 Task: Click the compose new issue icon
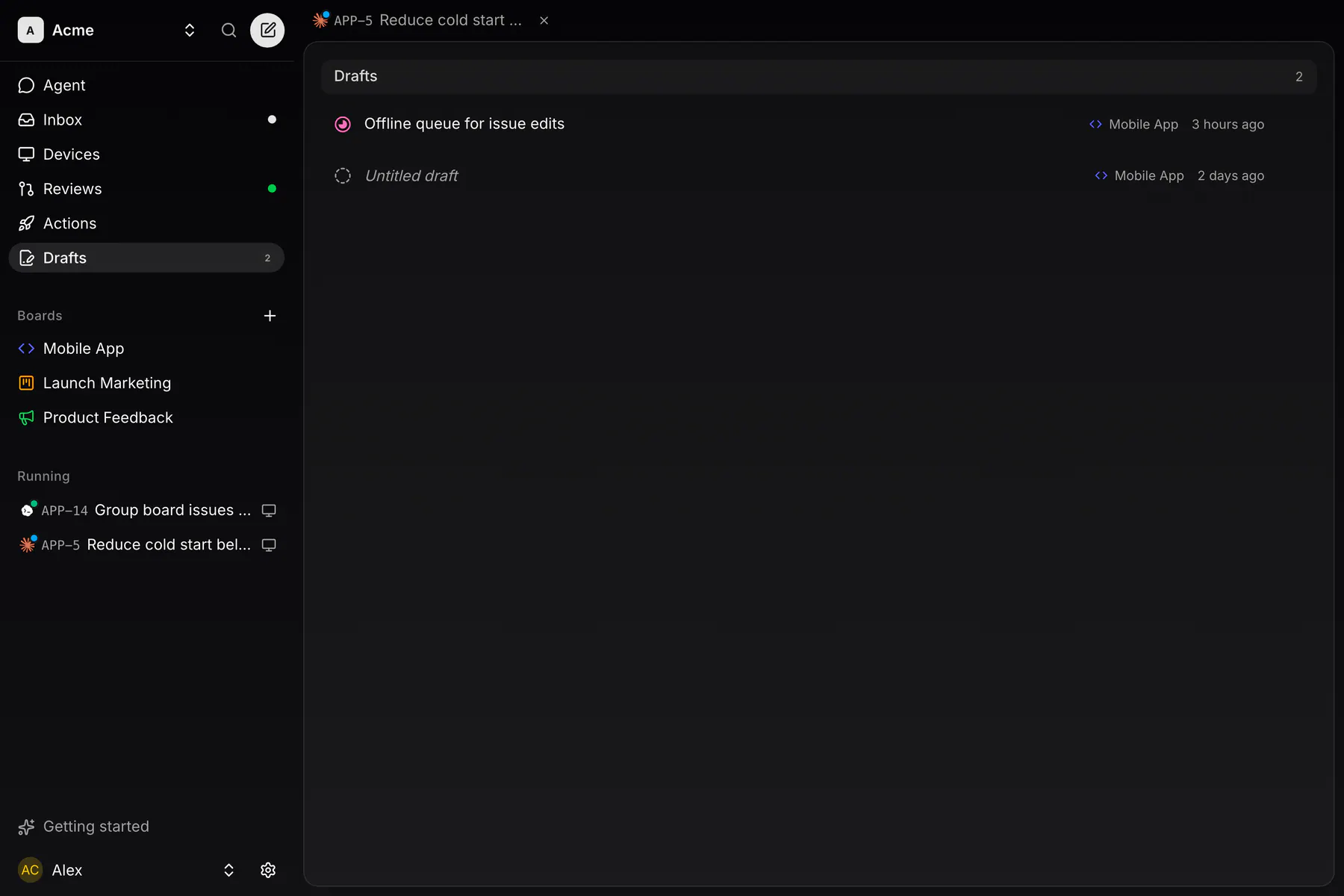[267, 30]
